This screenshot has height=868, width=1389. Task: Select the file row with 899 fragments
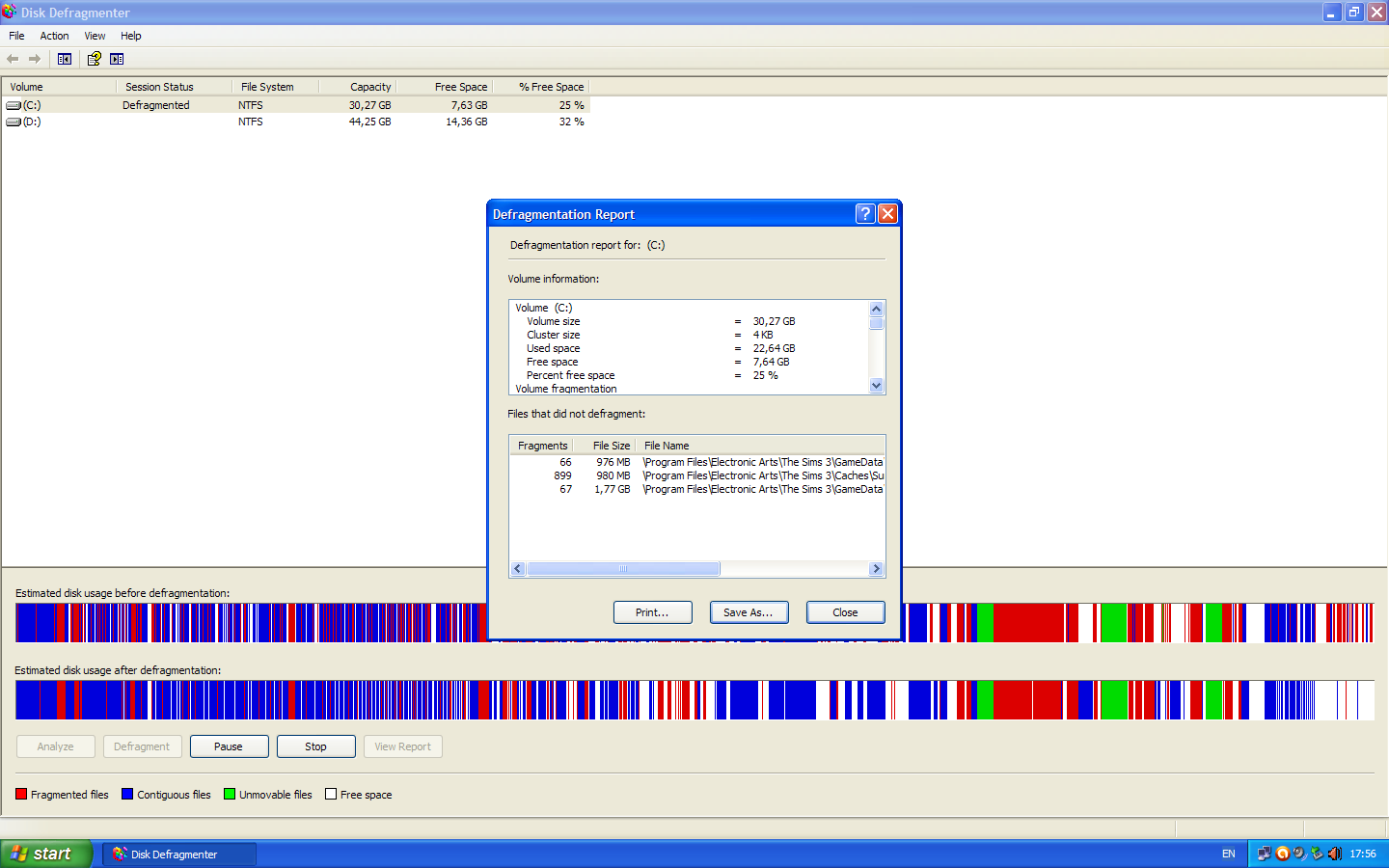pos(694,475)
